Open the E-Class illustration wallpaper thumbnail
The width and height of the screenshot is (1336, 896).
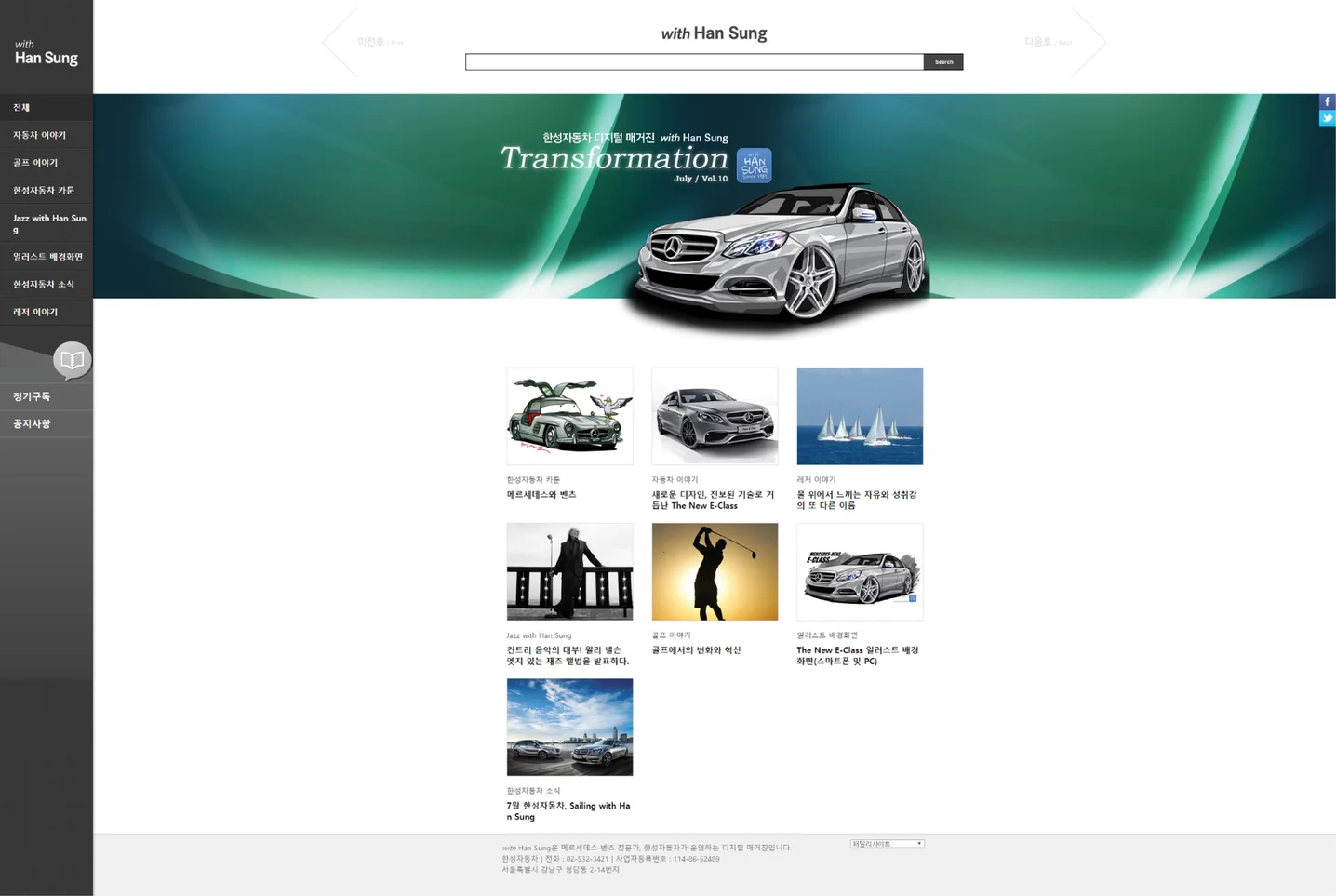pos(860,571)
